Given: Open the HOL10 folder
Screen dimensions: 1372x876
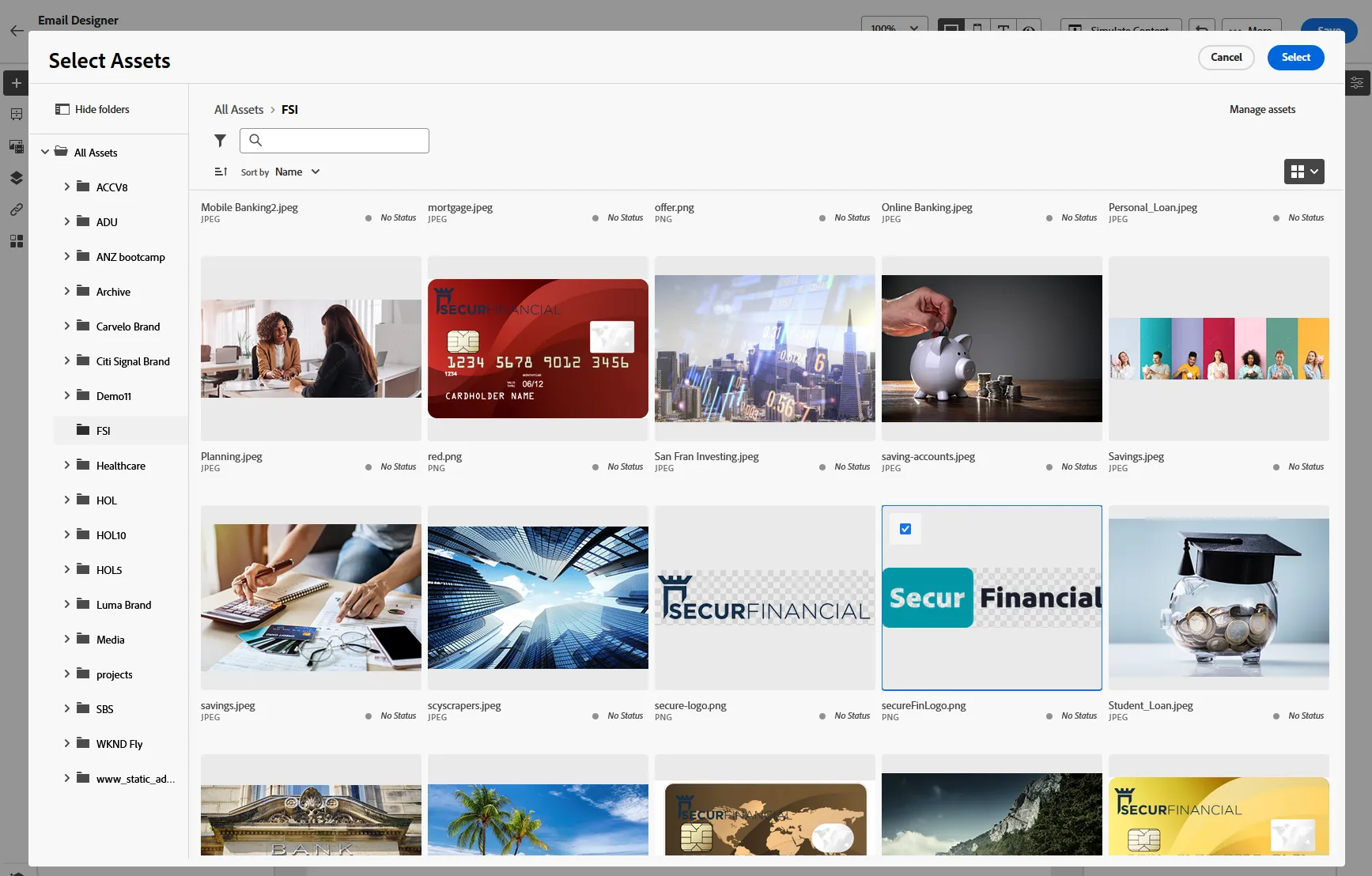Looking at the screenshot, I should pyautogui.click(x=111, y=535).
